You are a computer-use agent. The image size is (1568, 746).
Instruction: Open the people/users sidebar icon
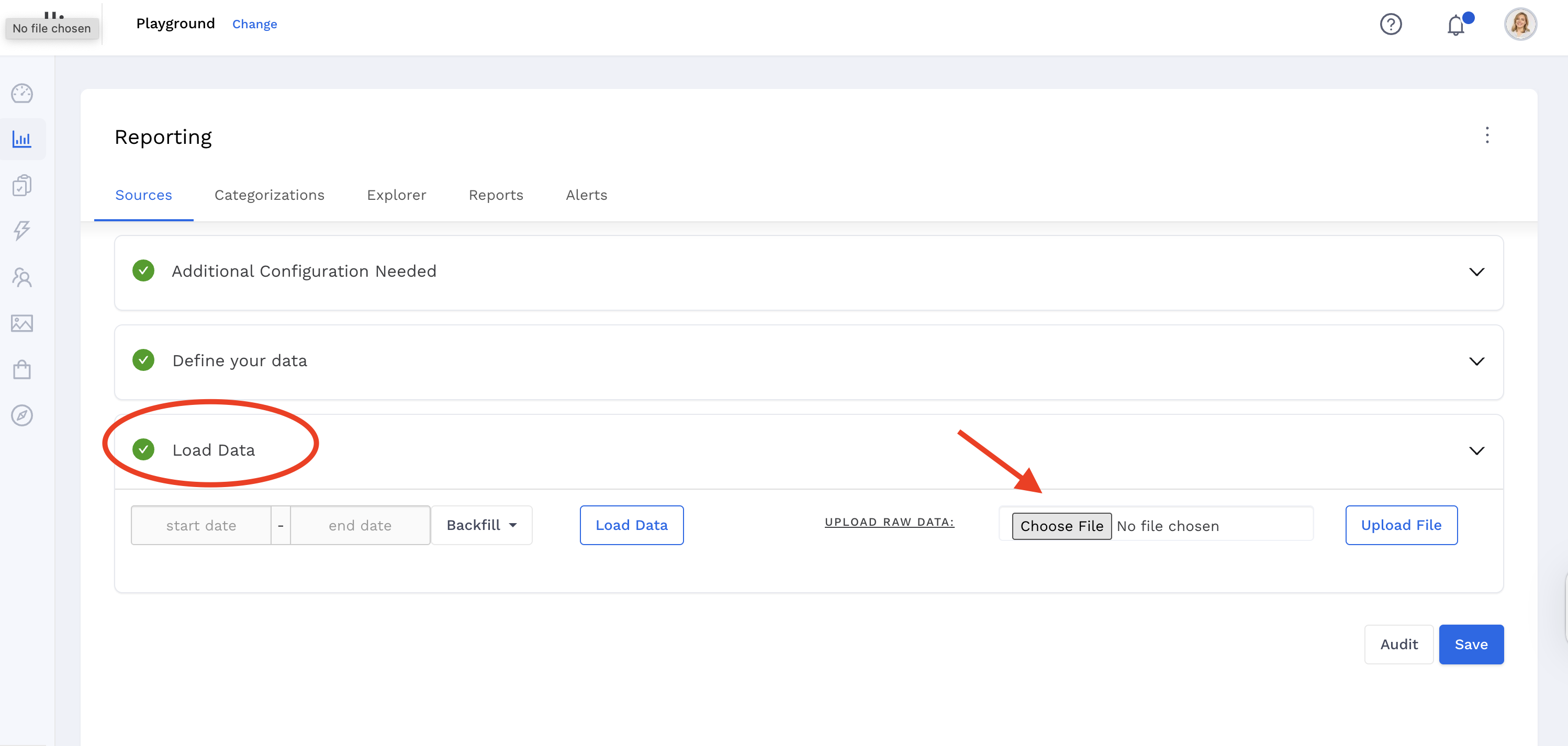coord(22,277)
